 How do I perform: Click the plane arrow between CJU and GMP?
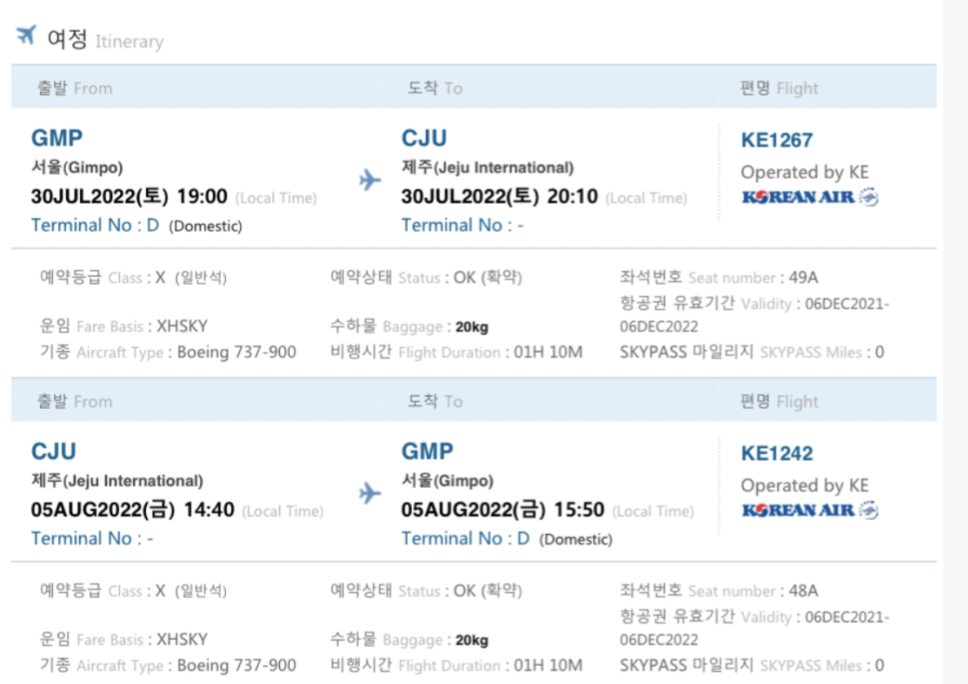(370, 493)
